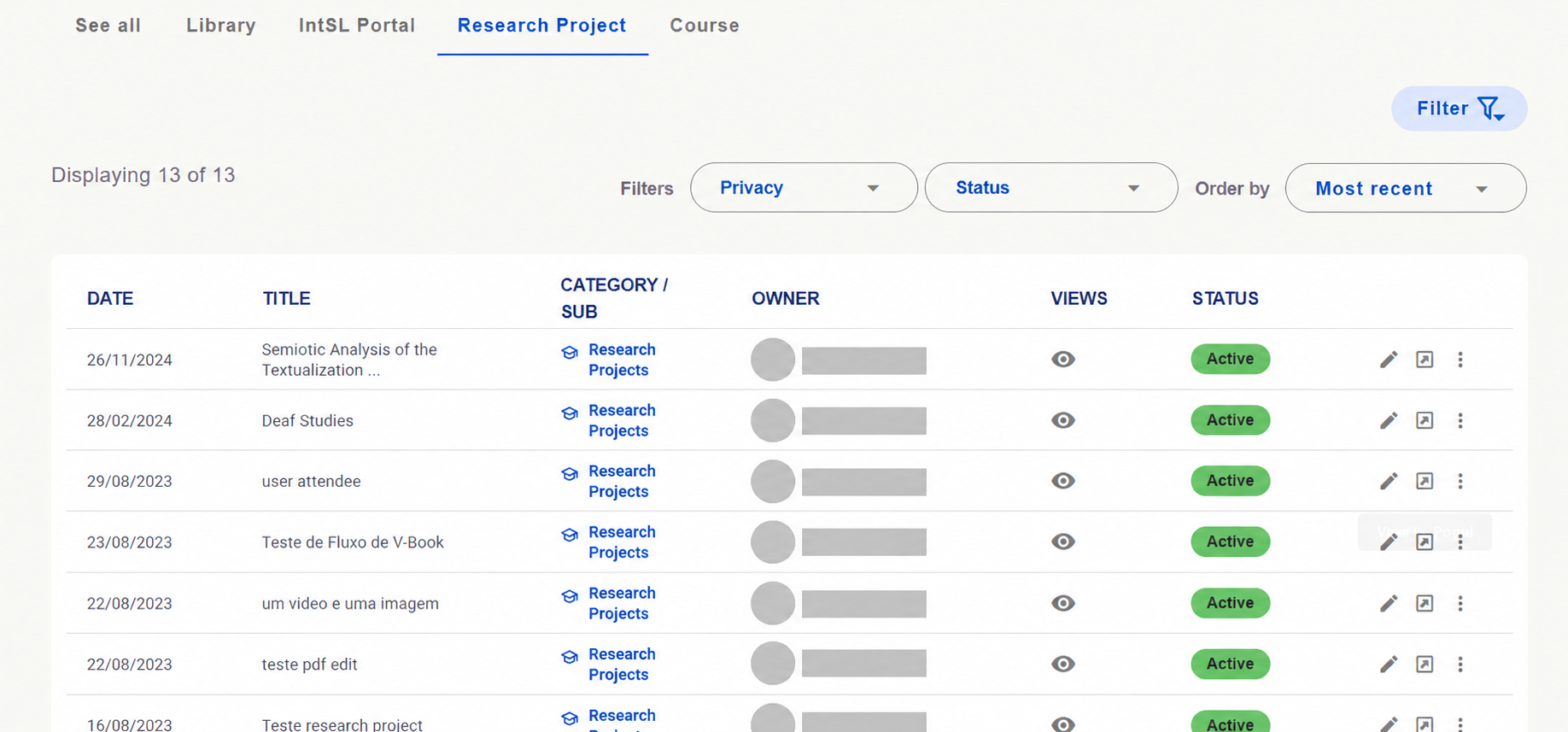The image size is (1568, 732).
Task: Click the "Teste de Fluxo de V-Book" title
Action: (353, 542)
